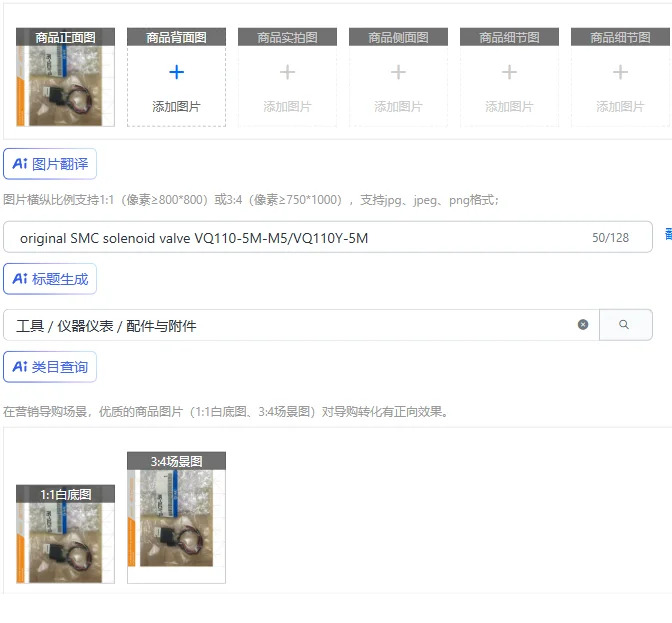Click the 50/128 character counter

click(610, 238)
